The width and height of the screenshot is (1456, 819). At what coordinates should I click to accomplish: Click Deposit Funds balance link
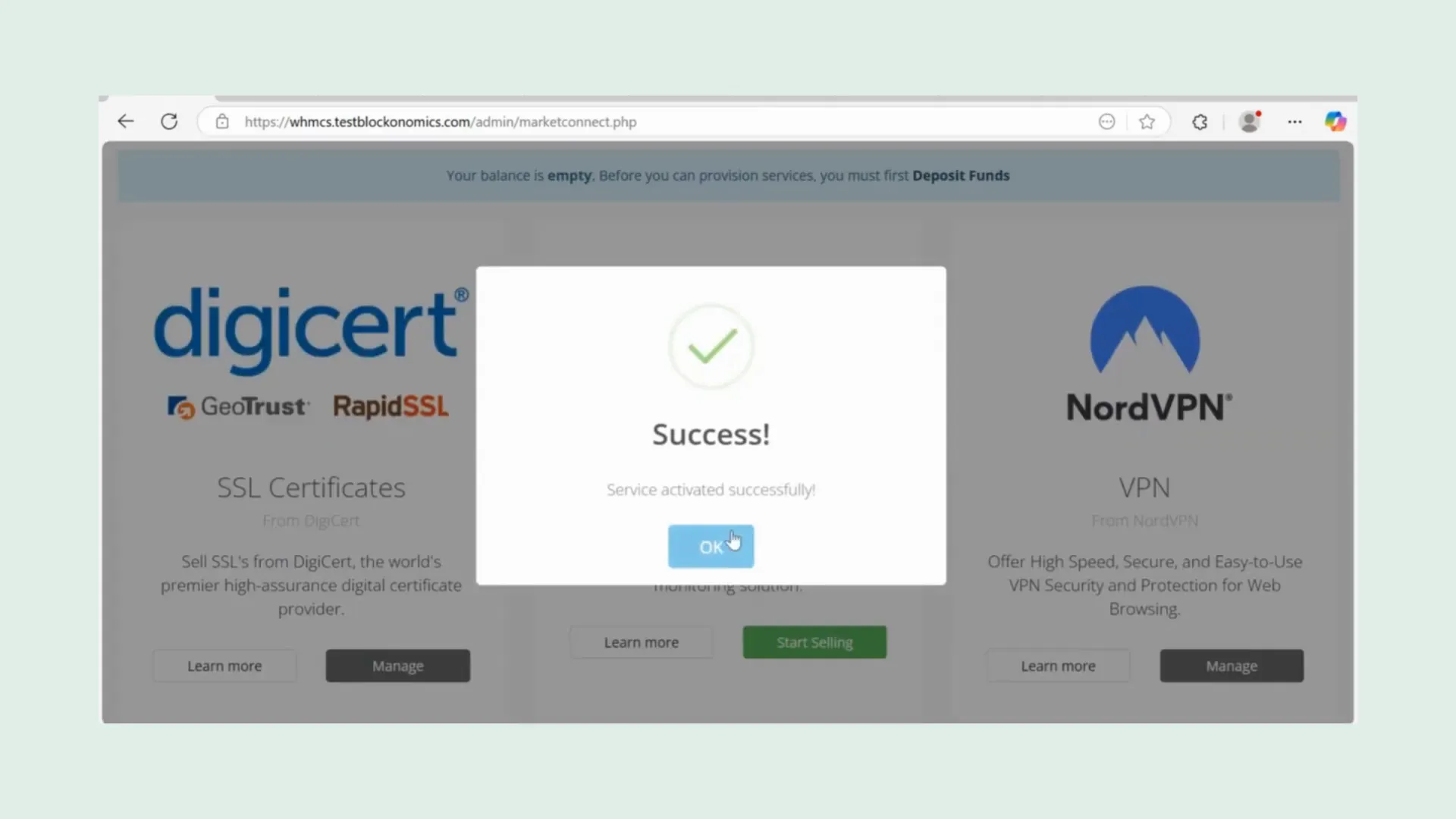click(x=961, y=175)
